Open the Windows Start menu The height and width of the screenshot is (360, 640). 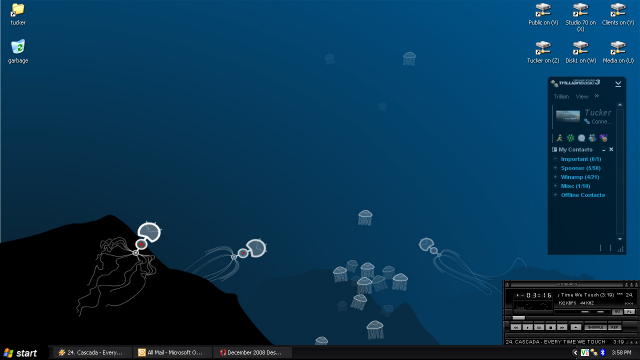21,353
